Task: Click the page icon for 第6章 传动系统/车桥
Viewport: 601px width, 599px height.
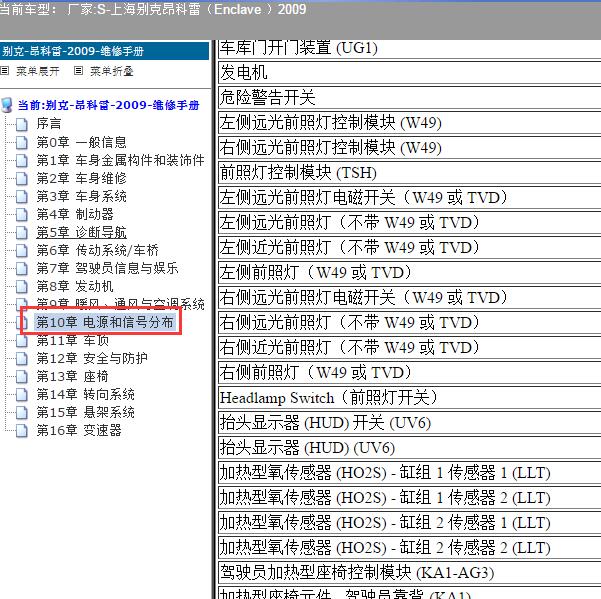Action: [x=22, y=250]
